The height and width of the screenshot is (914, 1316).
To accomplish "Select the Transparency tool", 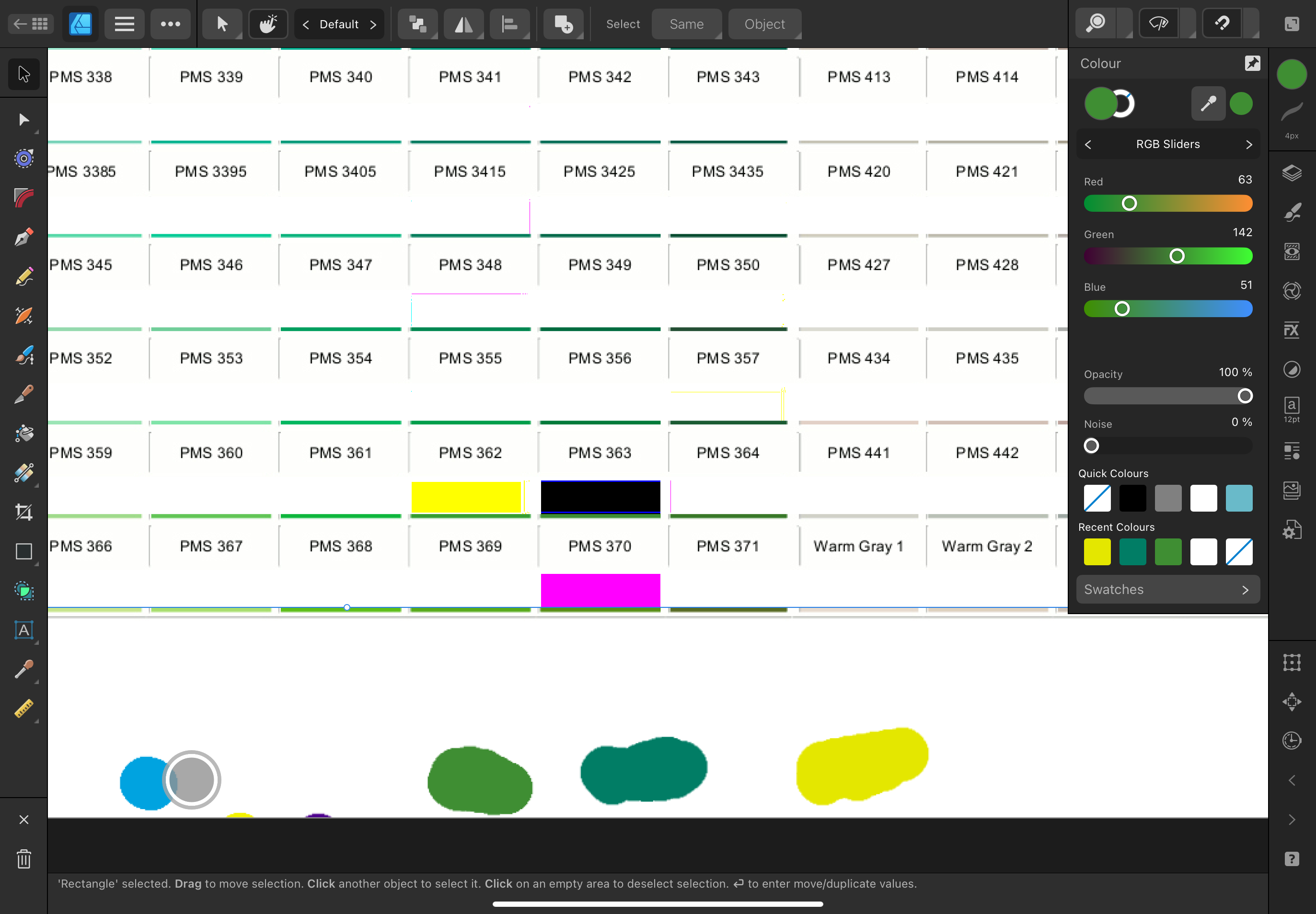I will [x=23, y=473].
